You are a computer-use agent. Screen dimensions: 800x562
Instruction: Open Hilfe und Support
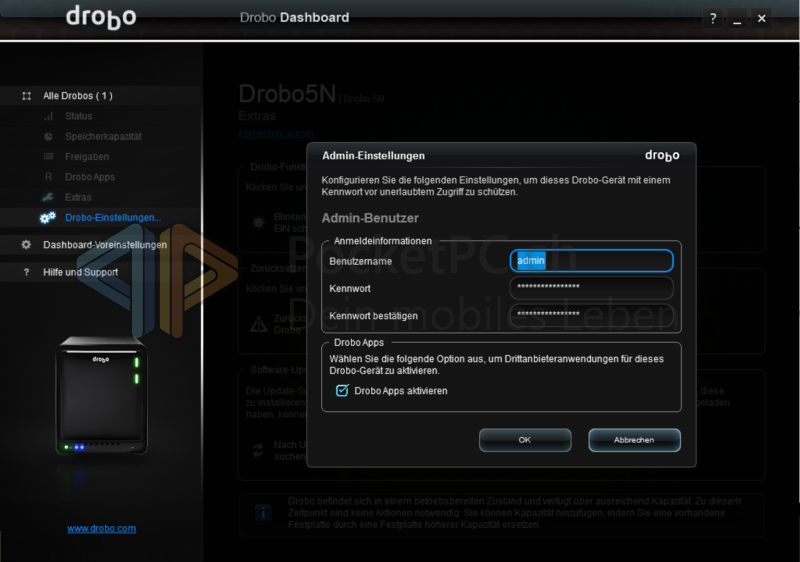80,272
